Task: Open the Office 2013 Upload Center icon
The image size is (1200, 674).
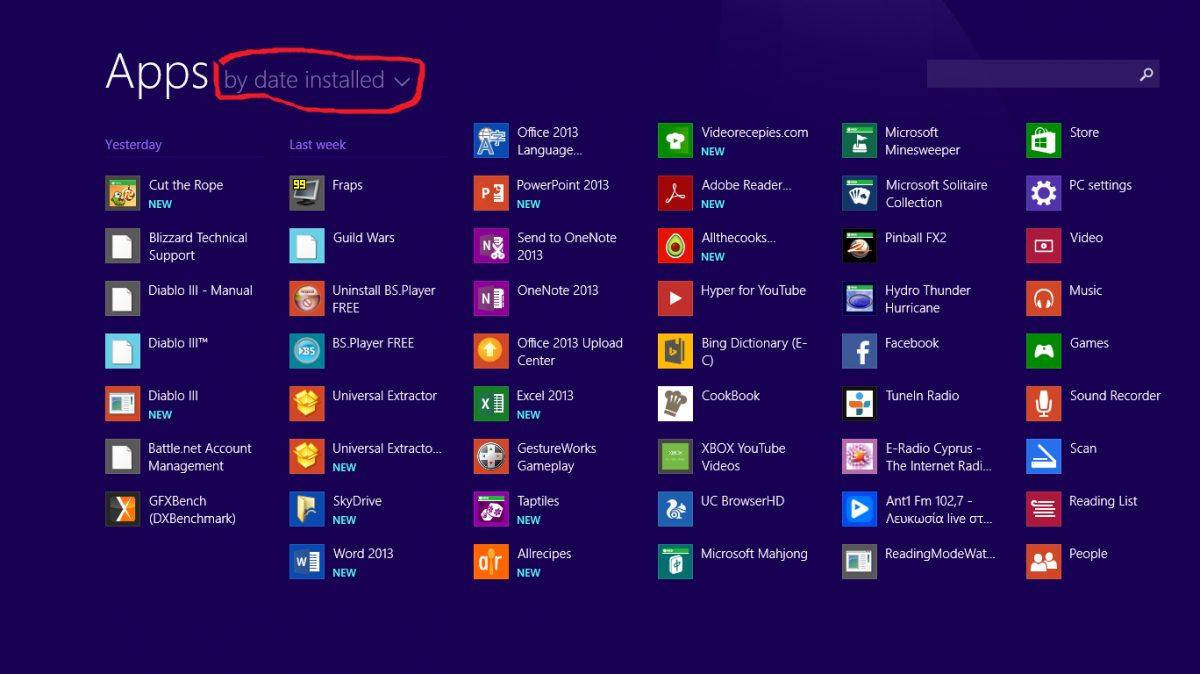Action: point(491,351)
